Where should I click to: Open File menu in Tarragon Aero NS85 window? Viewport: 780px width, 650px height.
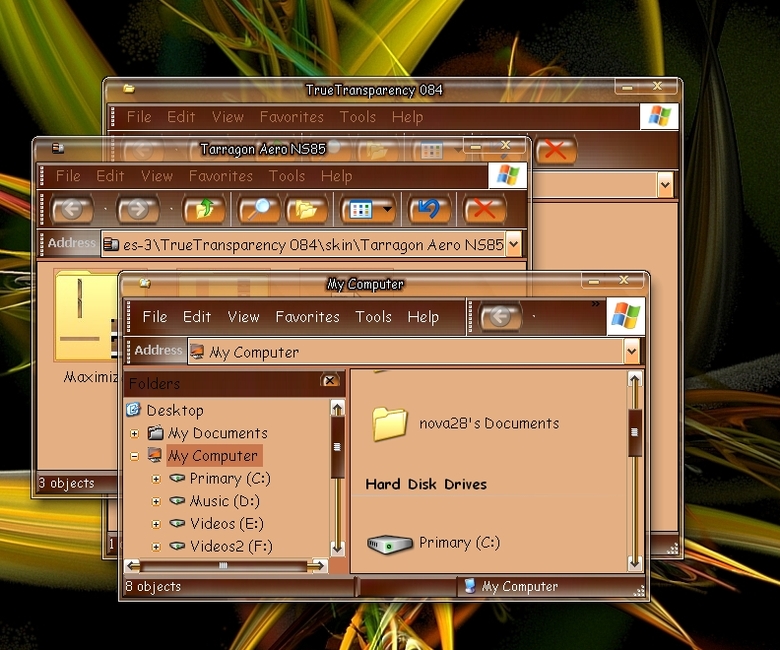pos(68,176)
